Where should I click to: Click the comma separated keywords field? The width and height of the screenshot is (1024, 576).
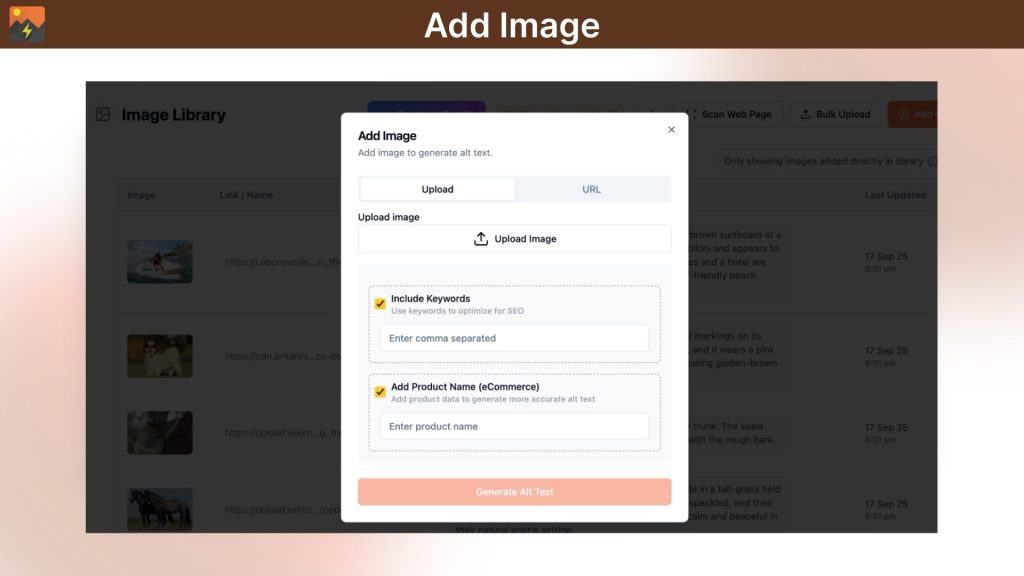tap(514, 337)
